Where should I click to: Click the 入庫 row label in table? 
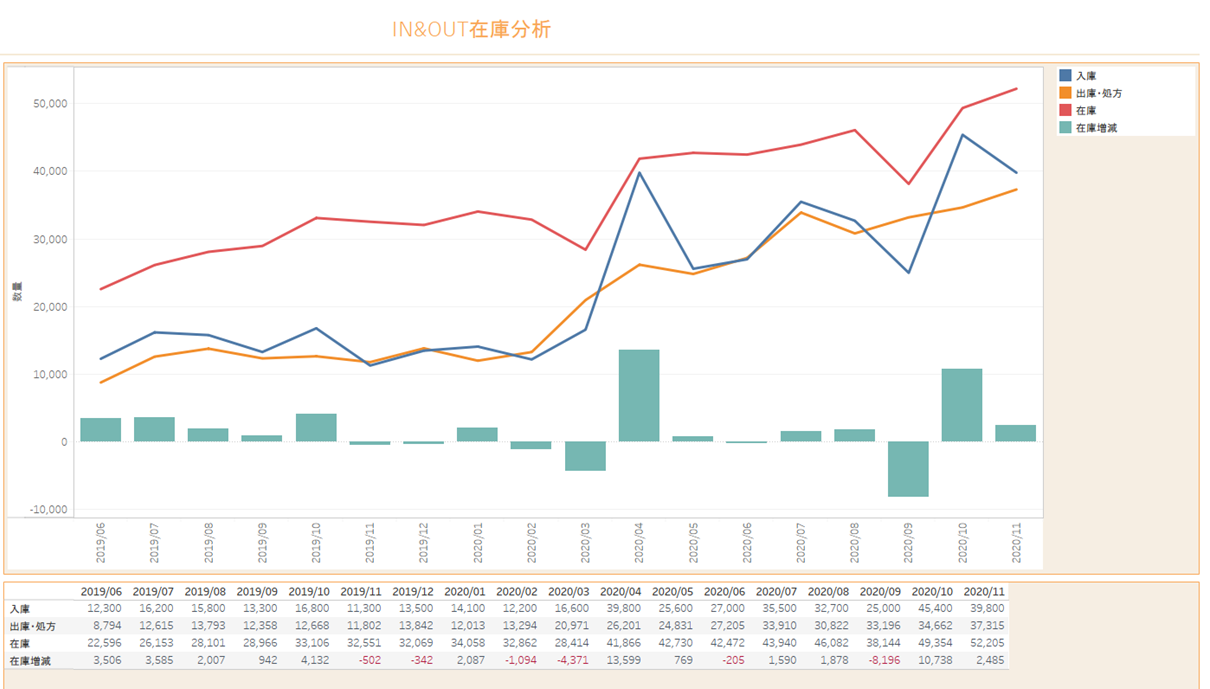click(20, 608)
